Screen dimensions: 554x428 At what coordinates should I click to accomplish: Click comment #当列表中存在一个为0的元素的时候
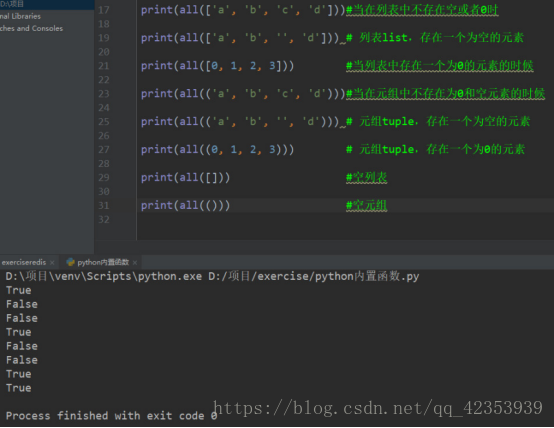point(440,66)
